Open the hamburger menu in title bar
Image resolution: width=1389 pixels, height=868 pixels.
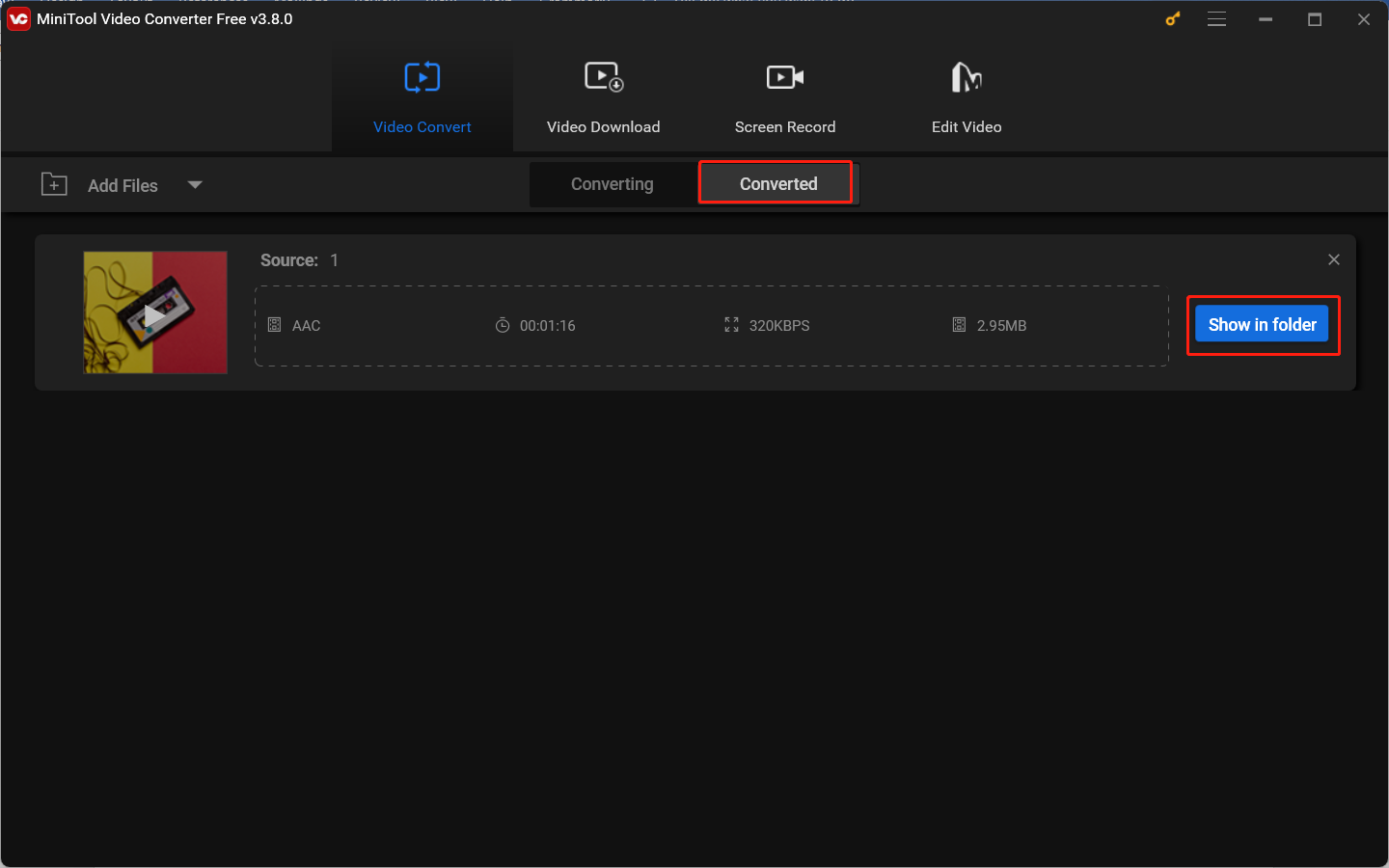coord(1217,19)
